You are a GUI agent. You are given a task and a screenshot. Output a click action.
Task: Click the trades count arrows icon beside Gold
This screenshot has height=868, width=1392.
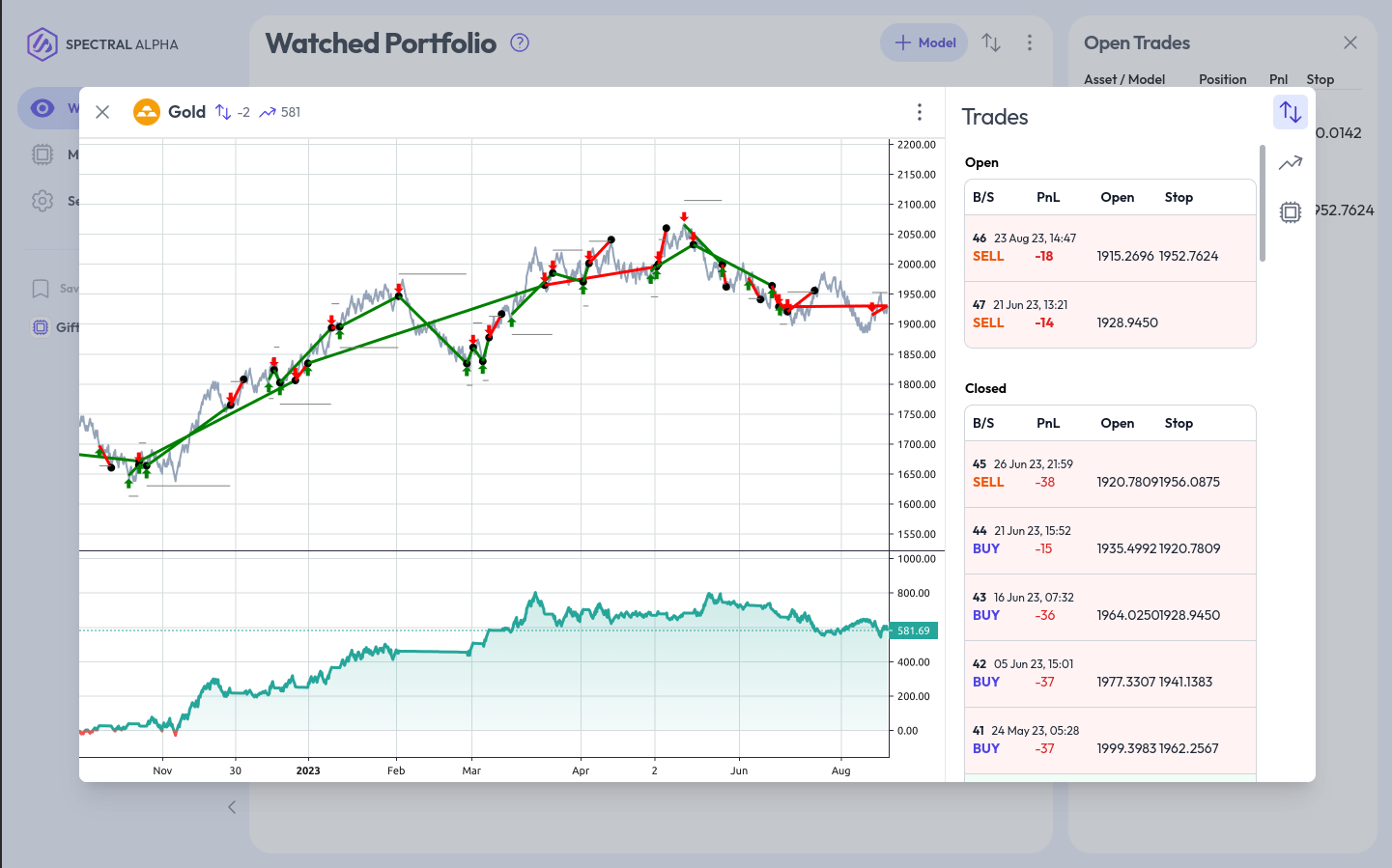[223, 112]
